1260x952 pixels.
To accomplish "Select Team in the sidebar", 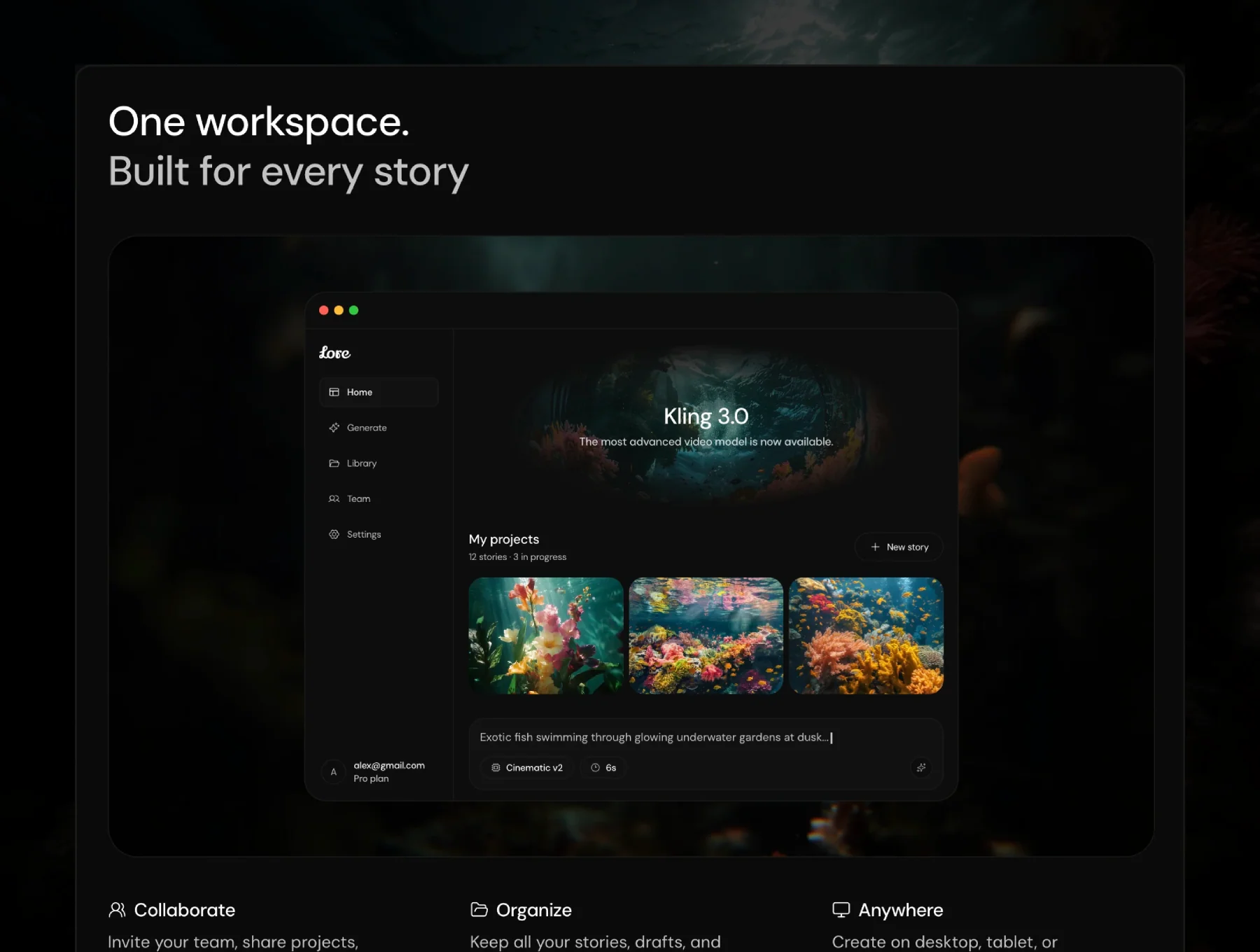I will pyautogui.click(x=379, y=499).
